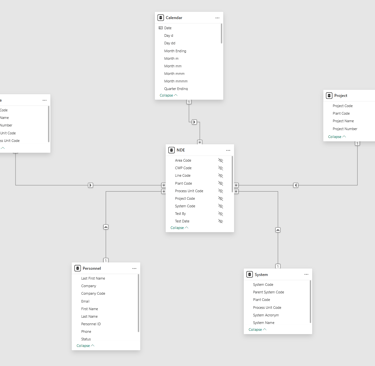Select the Quarter Ending field in Calendar
The image size is (375, 366).
pyautogui.click(x=176, y=89)
